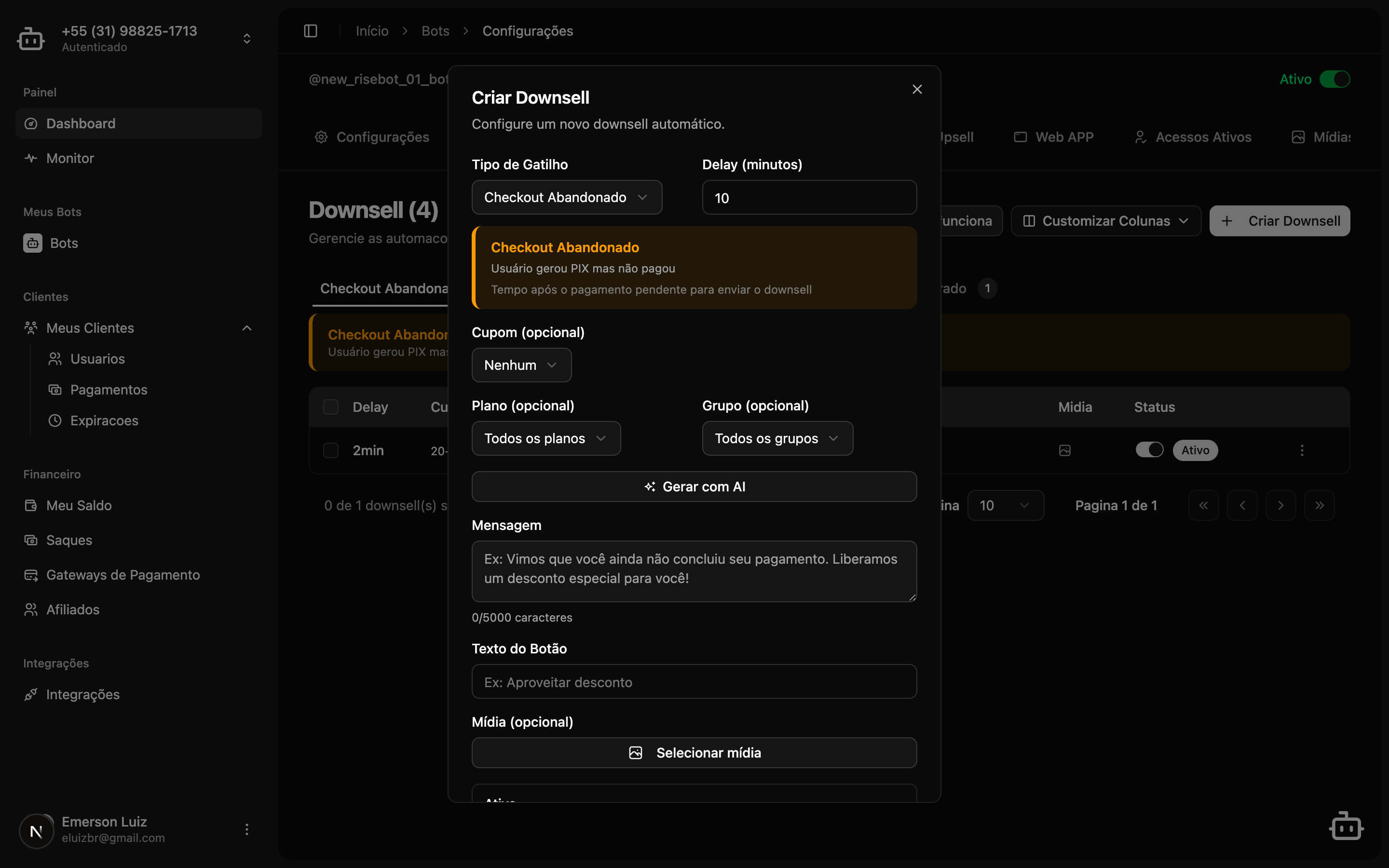Click the Status column header
This screenshot has height=868, width=1389.
(1154, 407)
